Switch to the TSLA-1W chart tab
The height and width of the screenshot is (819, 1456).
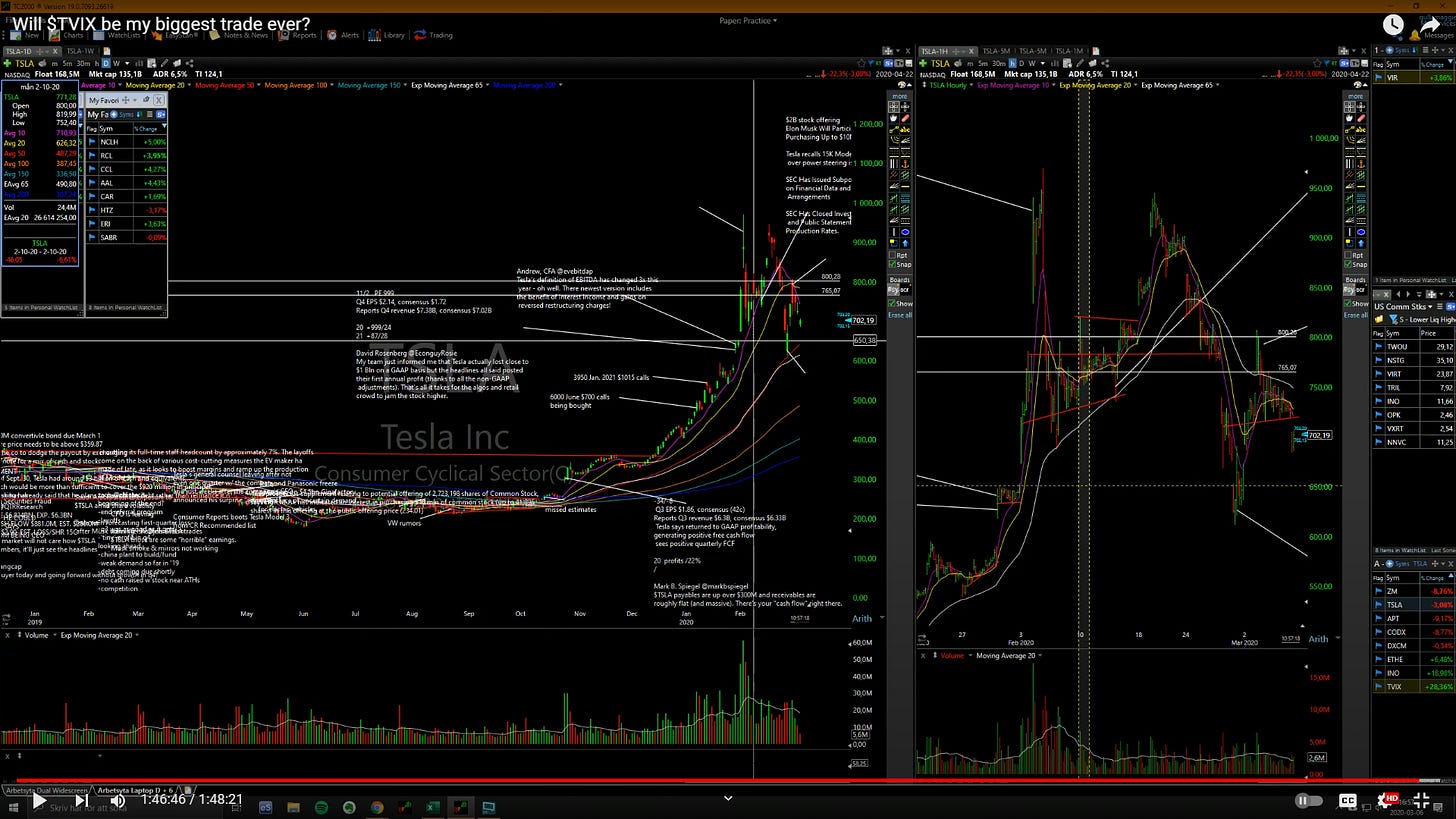[80, 51]
